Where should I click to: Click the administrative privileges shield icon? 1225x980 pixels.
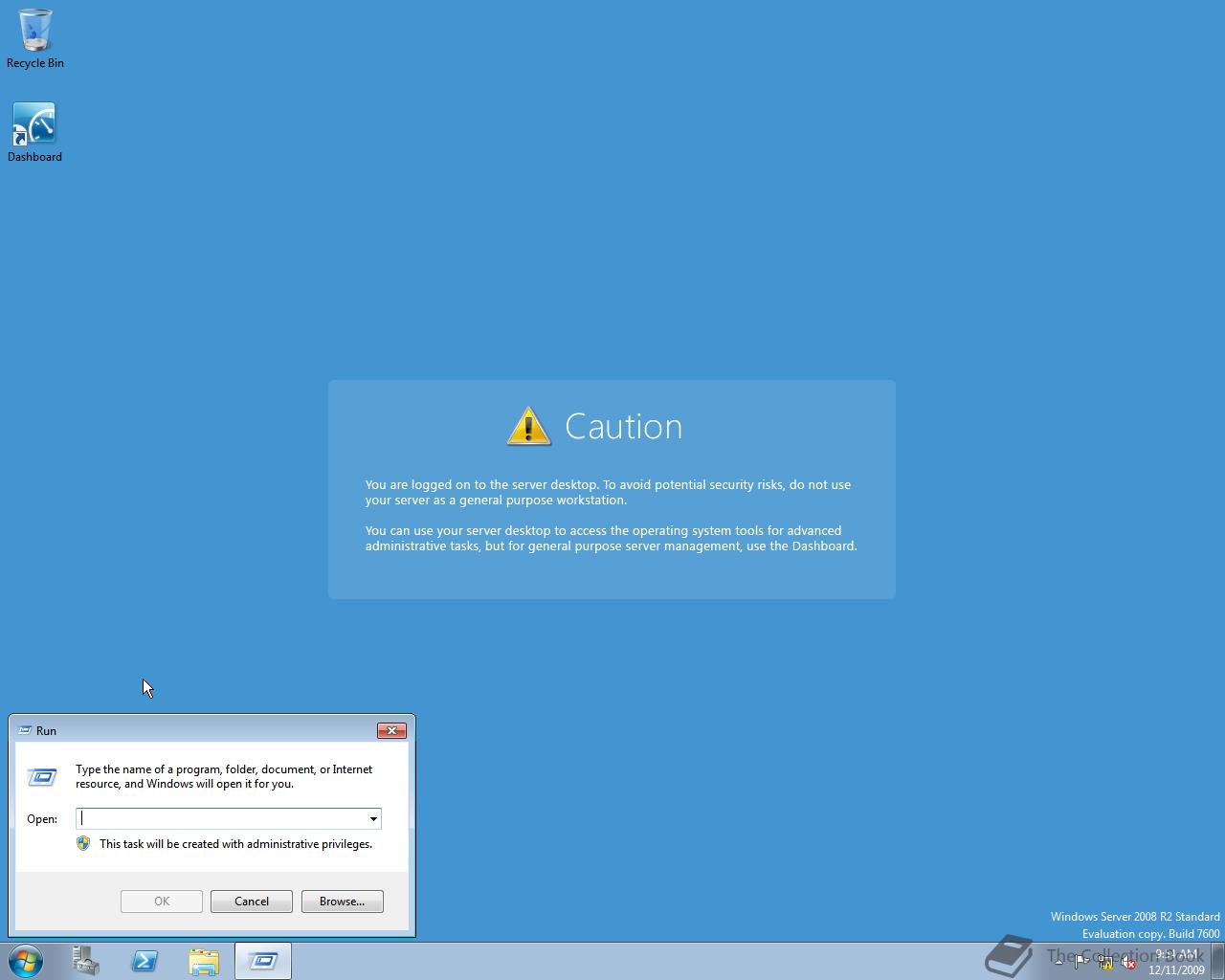[x=83, y=844]
